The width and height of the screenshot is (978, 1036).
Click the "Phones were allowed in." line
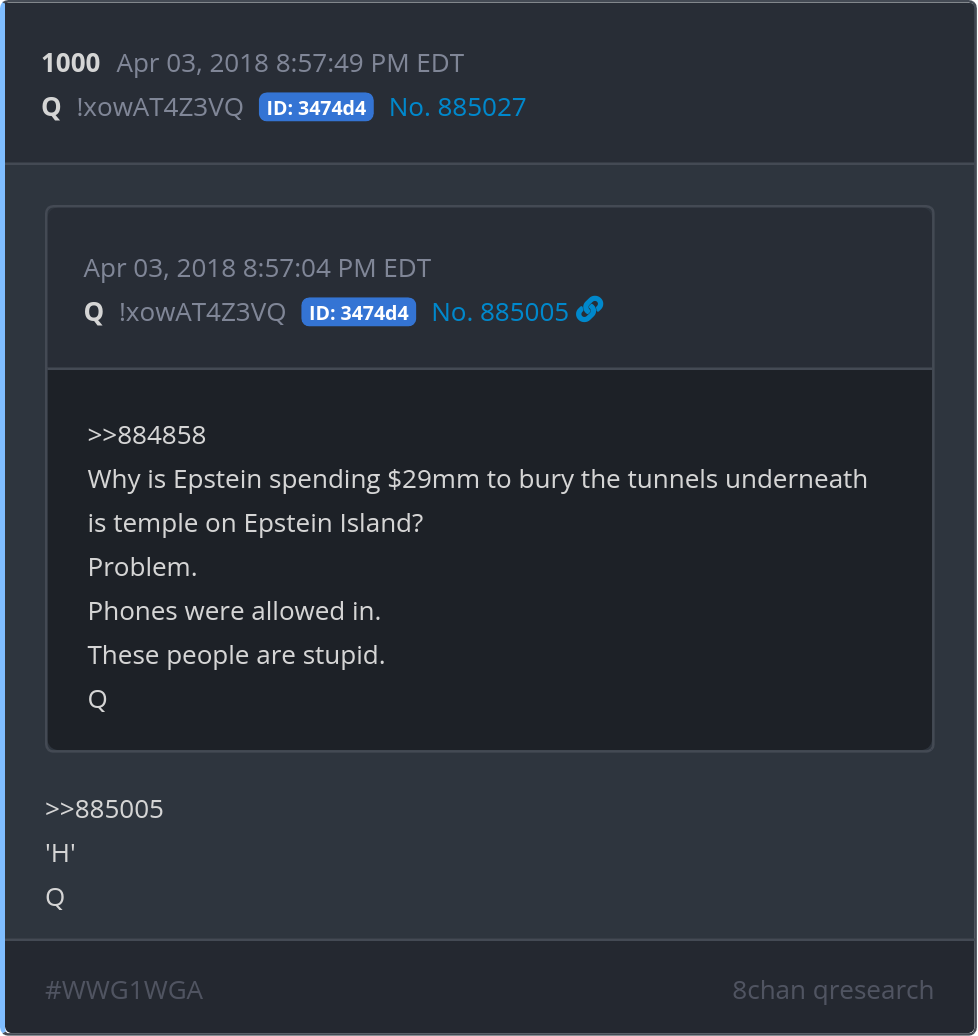click(234, 611)
